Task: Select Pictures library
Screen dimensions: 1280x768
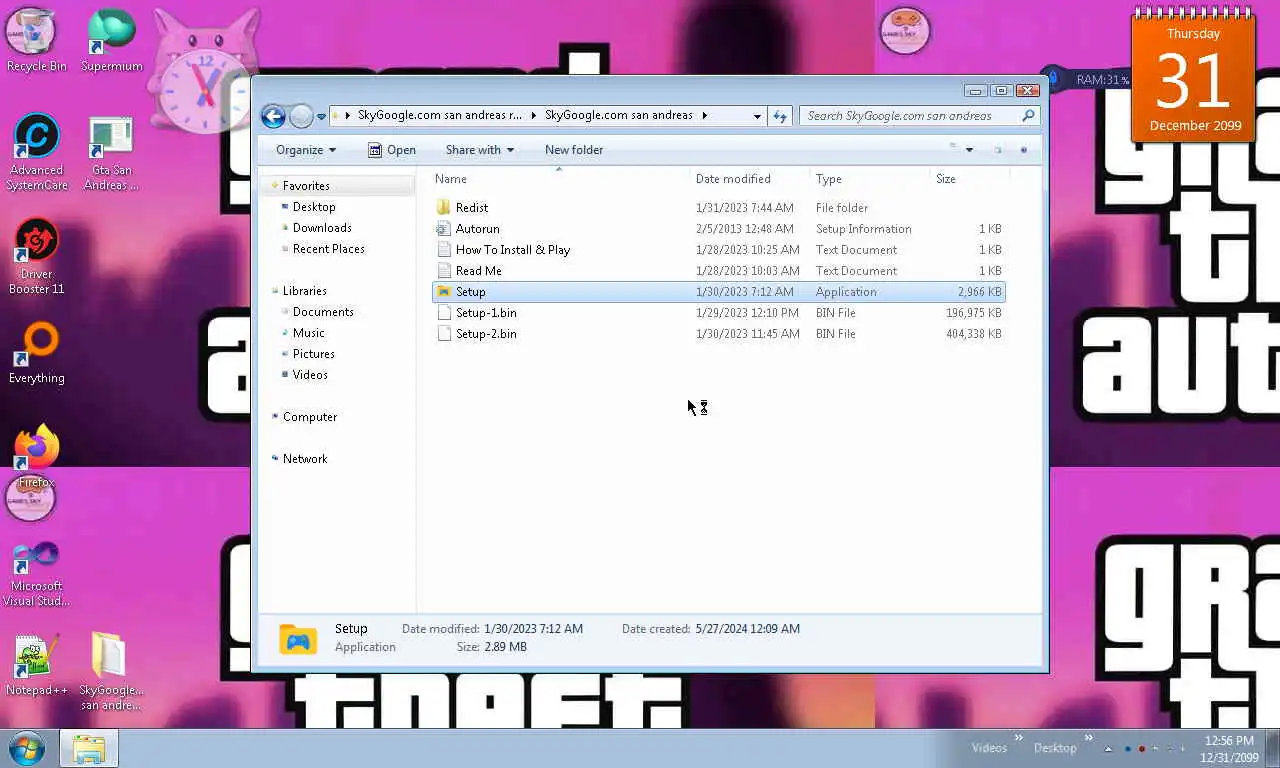Action: 313,354
